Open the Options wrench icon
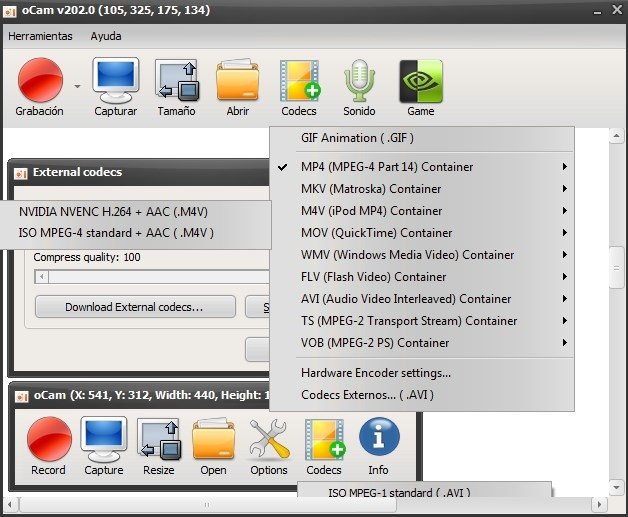 269,439
